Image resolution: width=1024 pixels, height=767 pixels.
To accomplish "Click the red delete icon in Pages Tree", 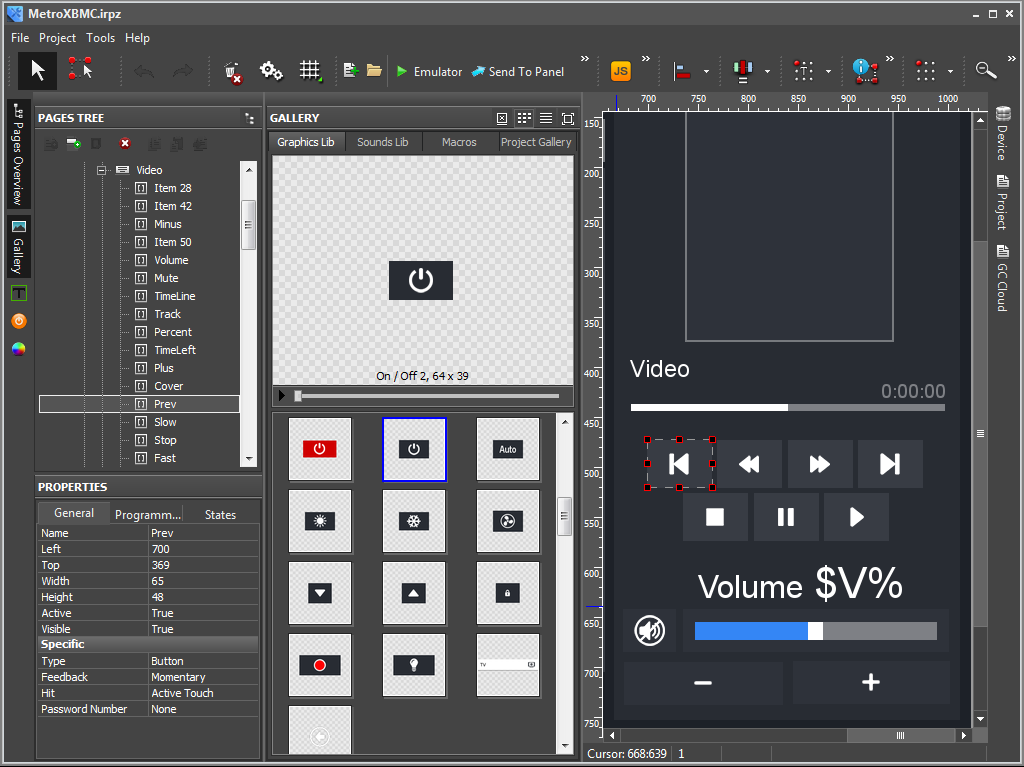I will tap(125, 144).
